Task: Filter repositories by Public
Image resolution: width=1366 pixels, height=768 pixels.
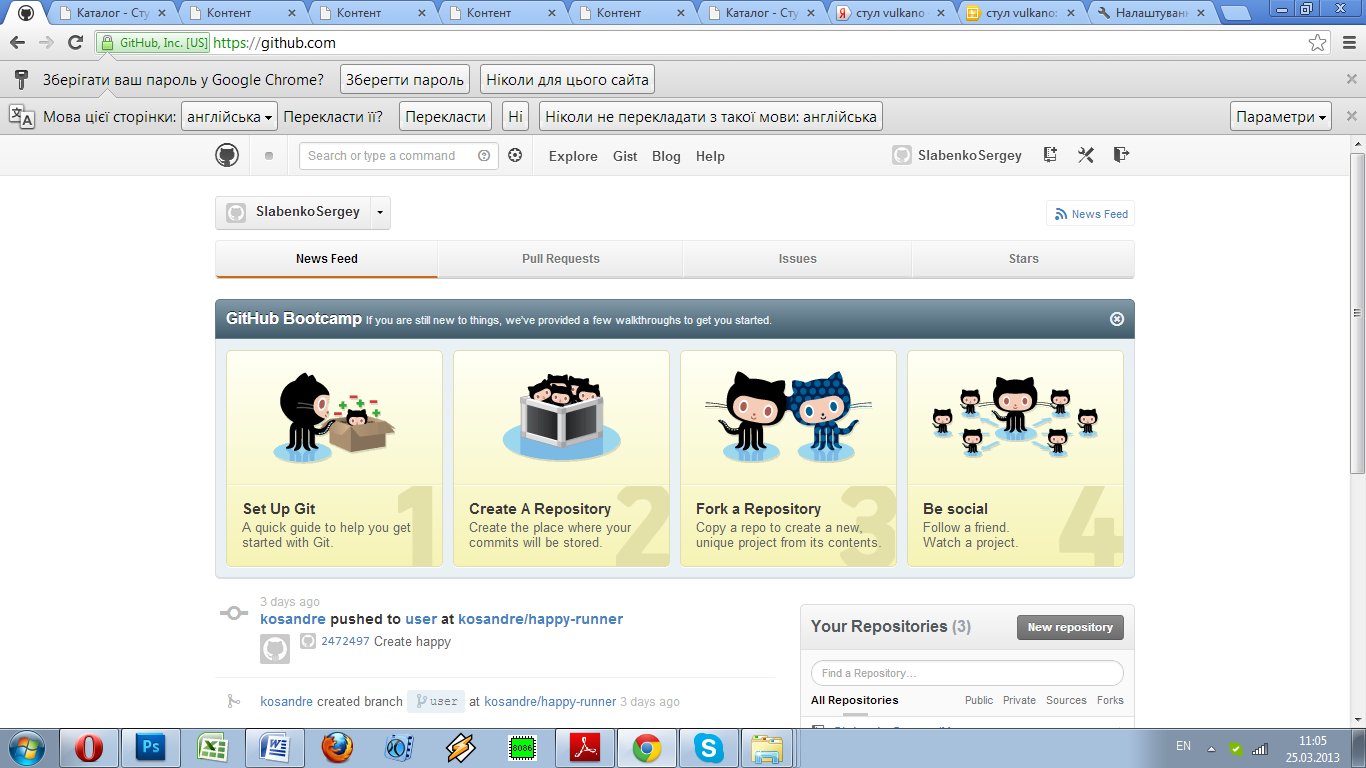Action: point(979,700)
